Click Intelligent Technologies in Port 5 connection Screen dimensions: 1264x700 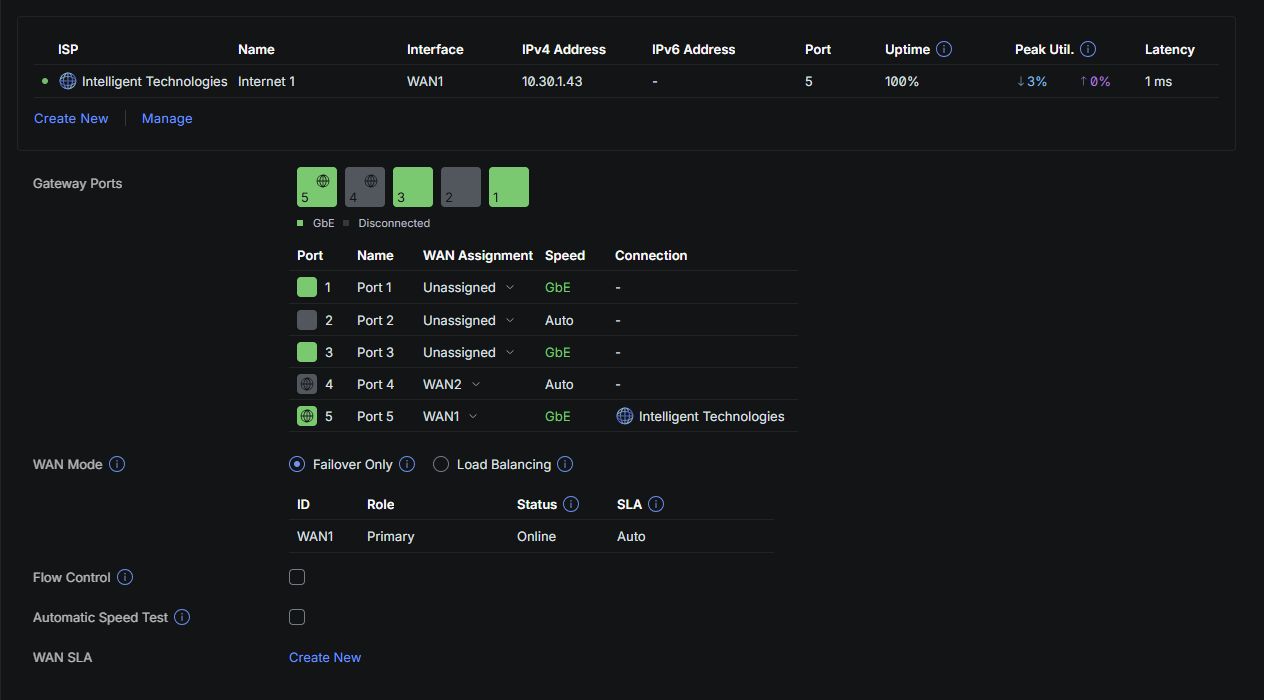(x=711, y=416)
